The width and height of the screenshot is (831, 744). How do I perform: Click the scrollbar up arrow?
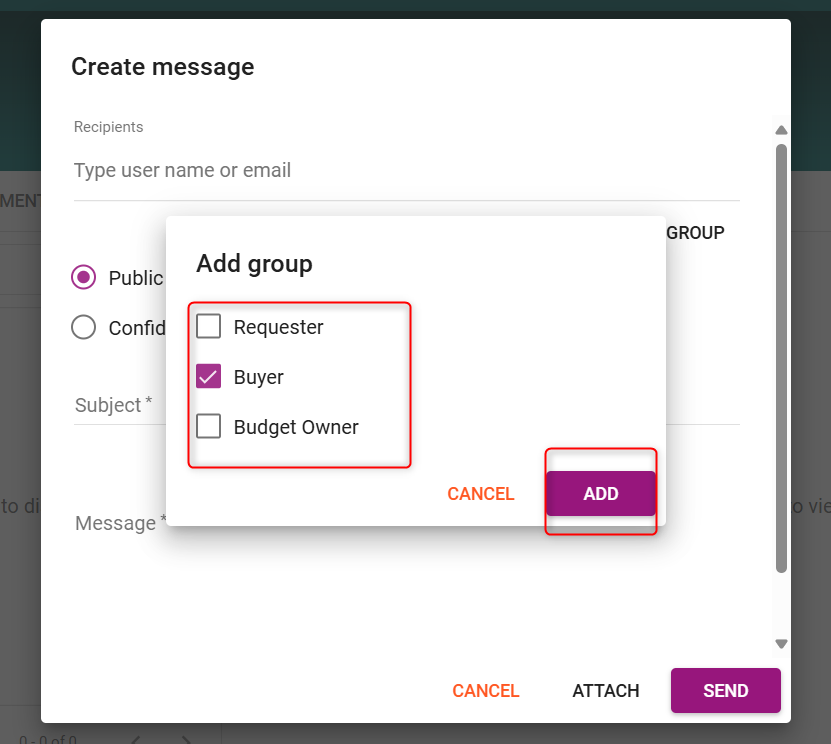pyautogui.click(x=782, y=131)
